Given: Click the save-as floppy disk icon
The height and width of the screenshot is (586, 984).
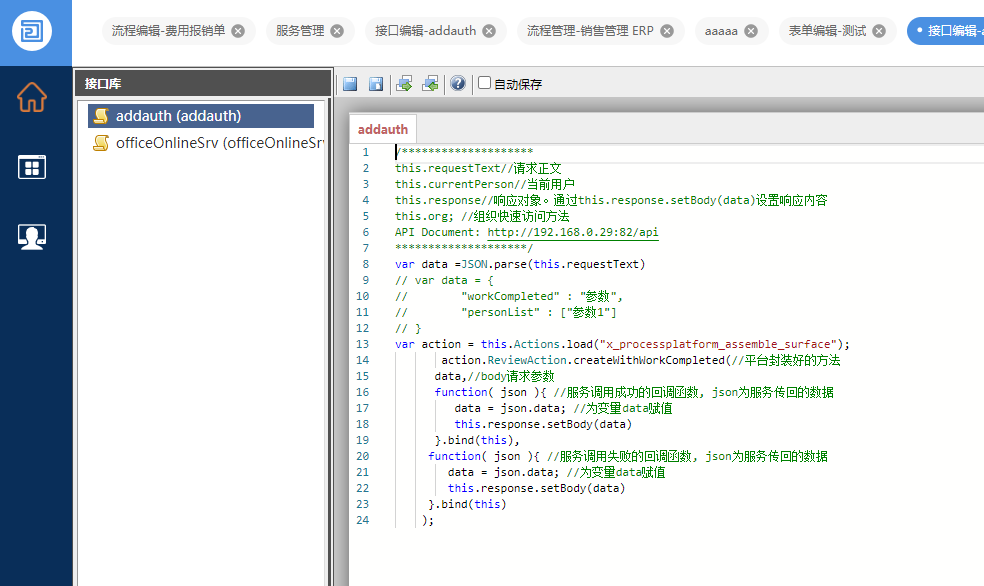Looking at the screenshot, I should tap(376, 84).
